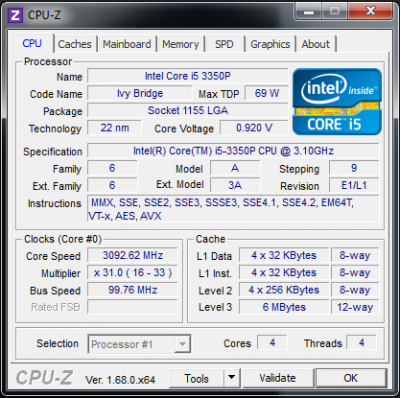Image resolution: width=400 pixels, height=398 pixels.
Task: Click the CPU-Z purple Z title bar icon
Action: (15, 15)
